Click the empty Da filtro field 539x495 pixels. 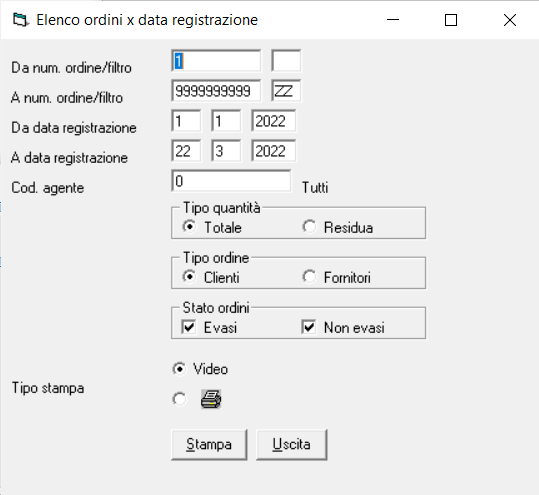(286, 61)
